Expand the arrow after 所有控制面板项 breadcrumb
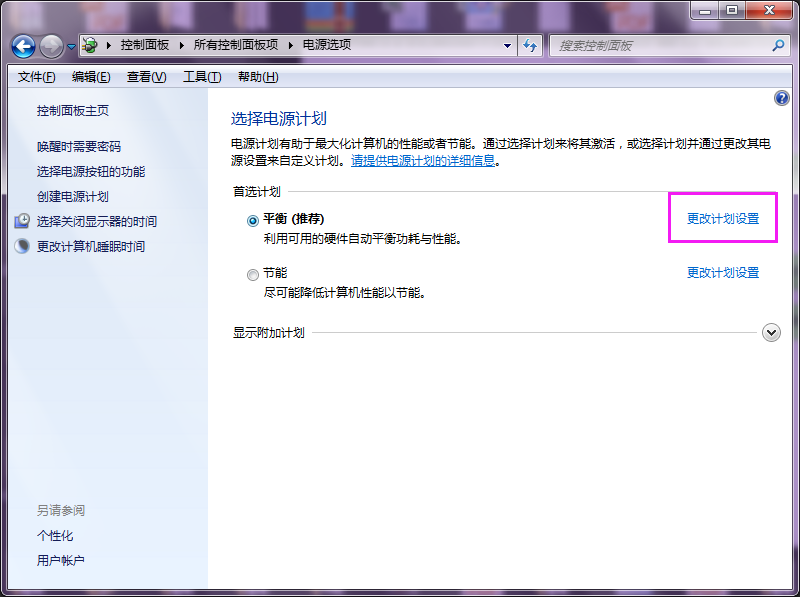Viewport: 800px width, 597px height. pyautogui.click(x=291, y=45)
